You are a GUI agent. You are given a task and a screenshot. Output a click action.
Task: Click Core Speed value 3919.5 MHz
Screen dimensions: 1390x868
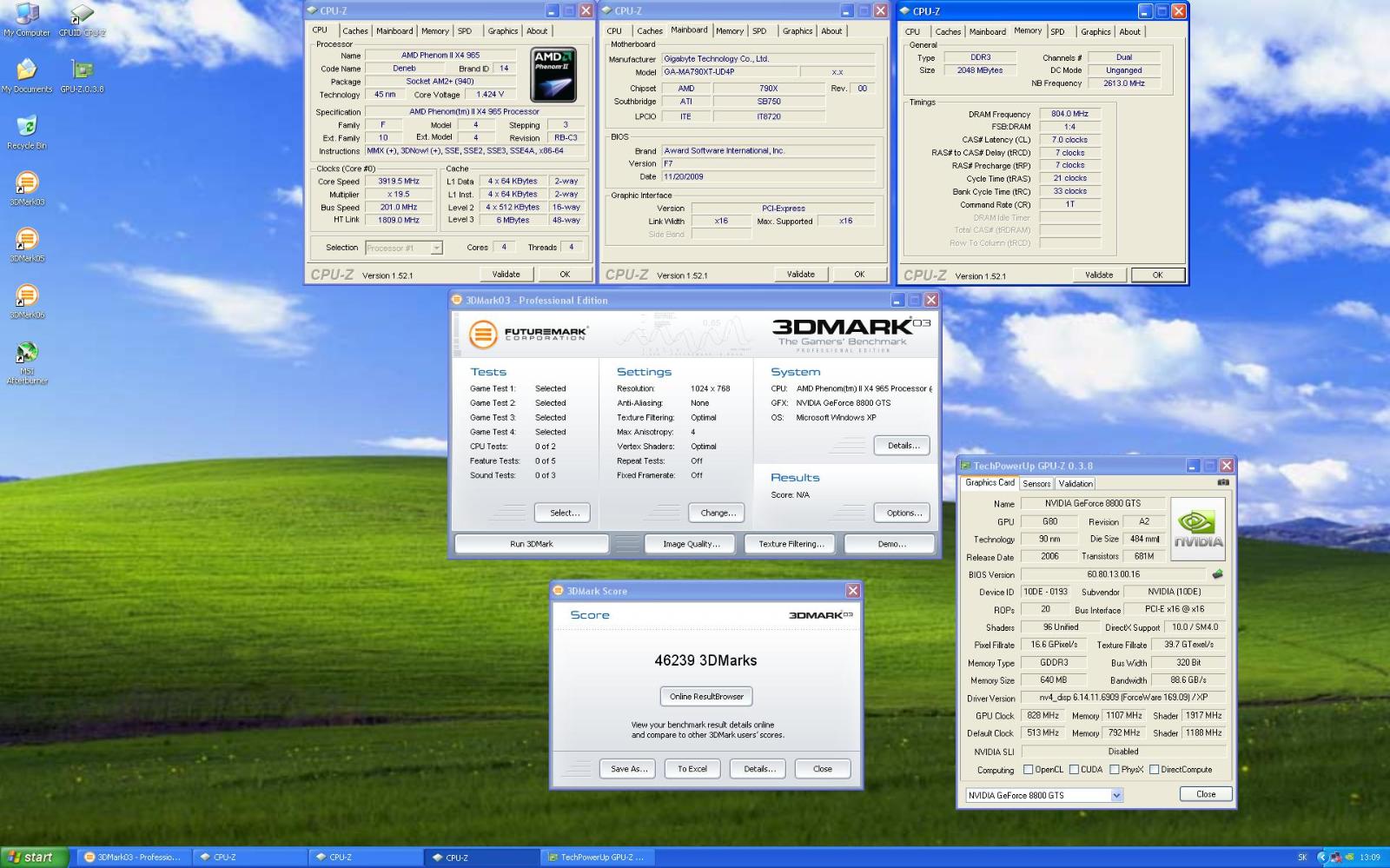(x=399, y=182)
